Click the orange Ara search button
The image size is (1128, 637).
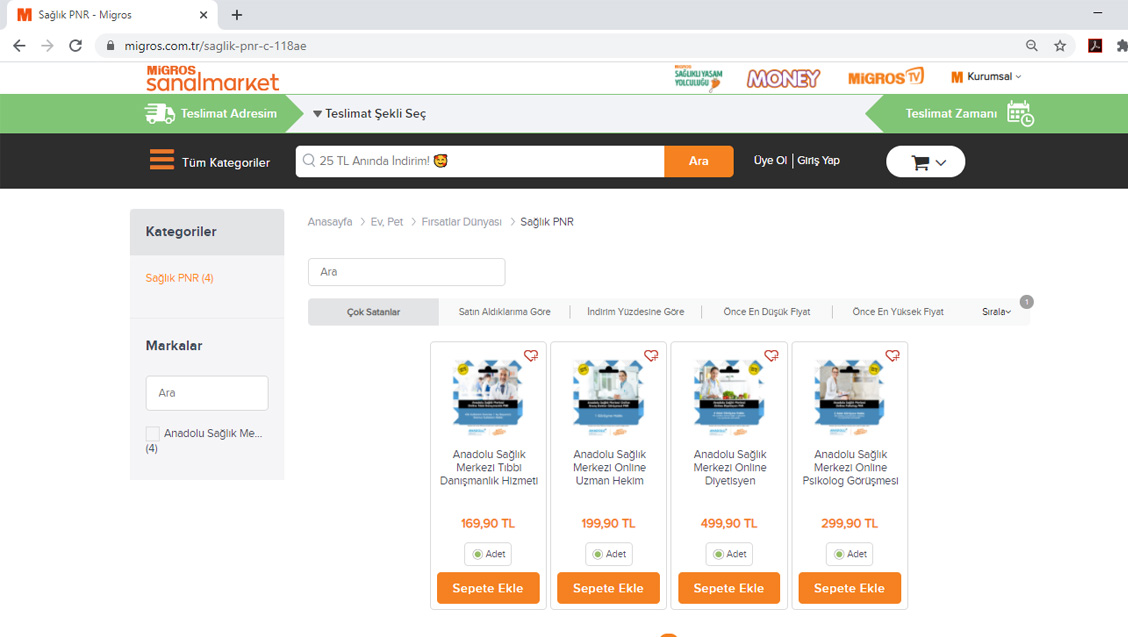(699, 161)
